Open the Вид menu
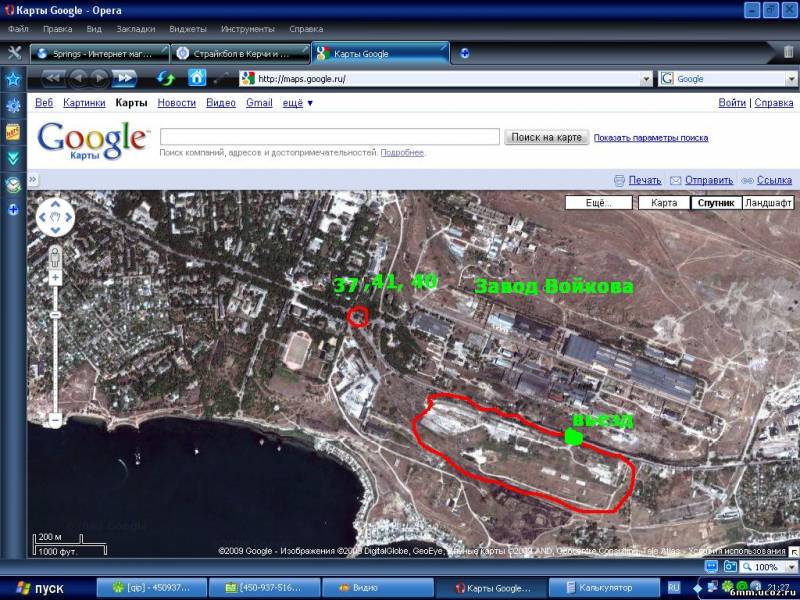 coord(94,29)
